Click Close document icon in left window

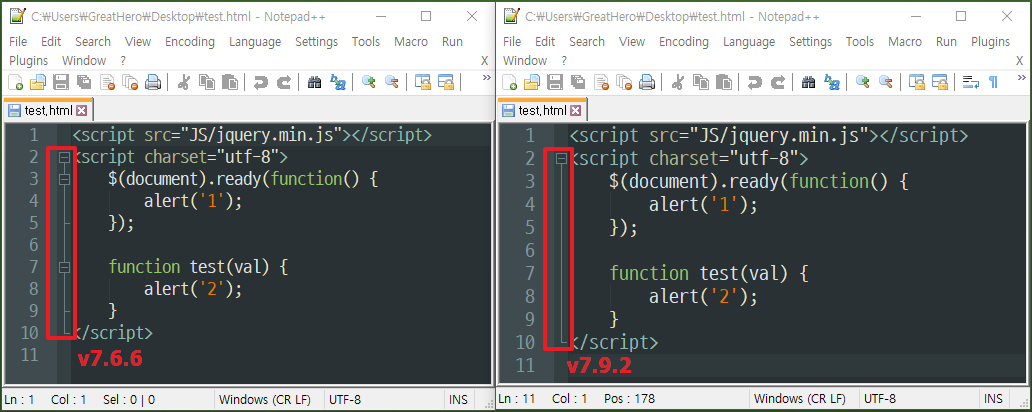click(x=107, y=82)
